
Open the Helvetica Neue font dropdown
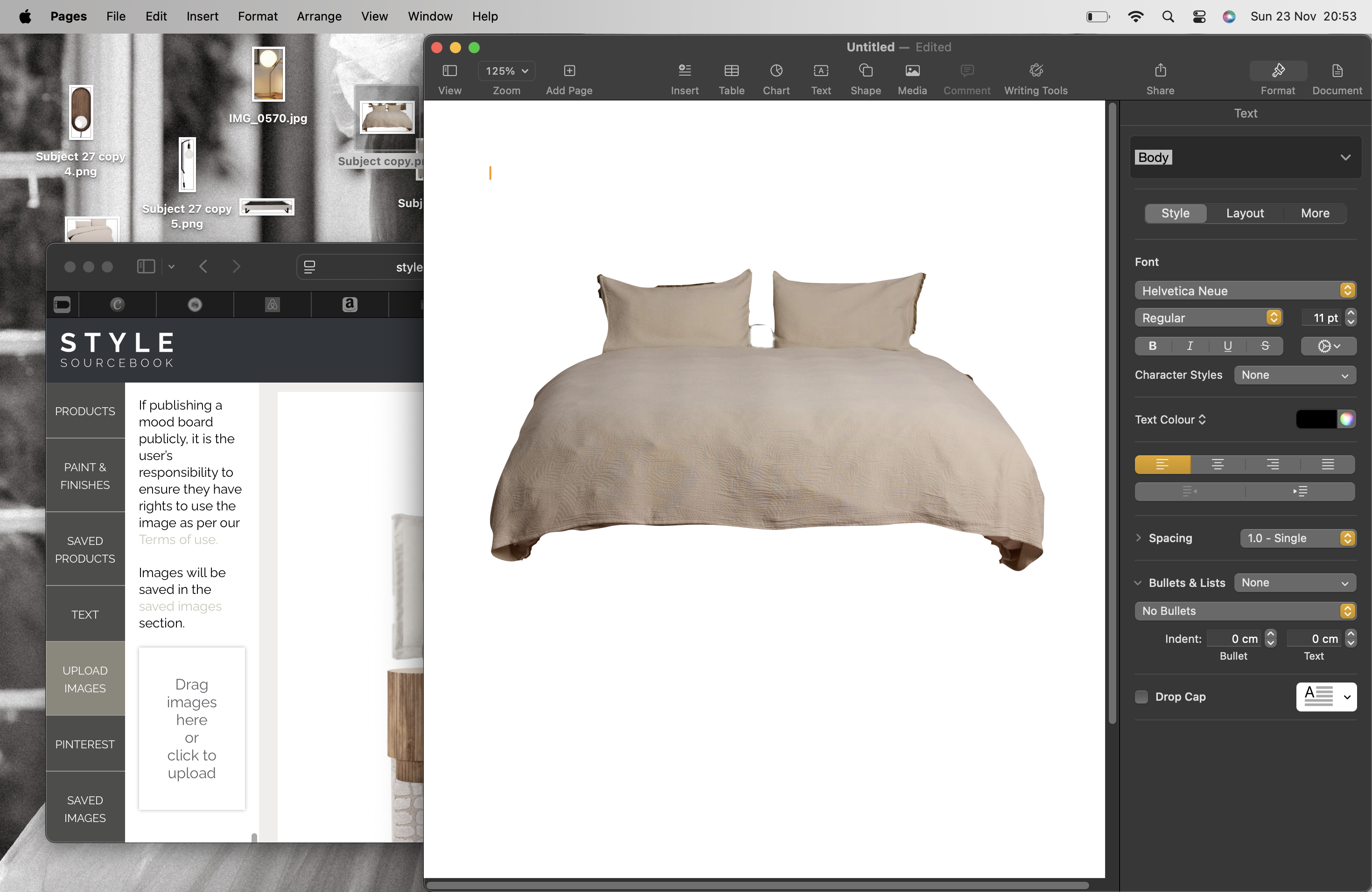tap(1245, 291)
